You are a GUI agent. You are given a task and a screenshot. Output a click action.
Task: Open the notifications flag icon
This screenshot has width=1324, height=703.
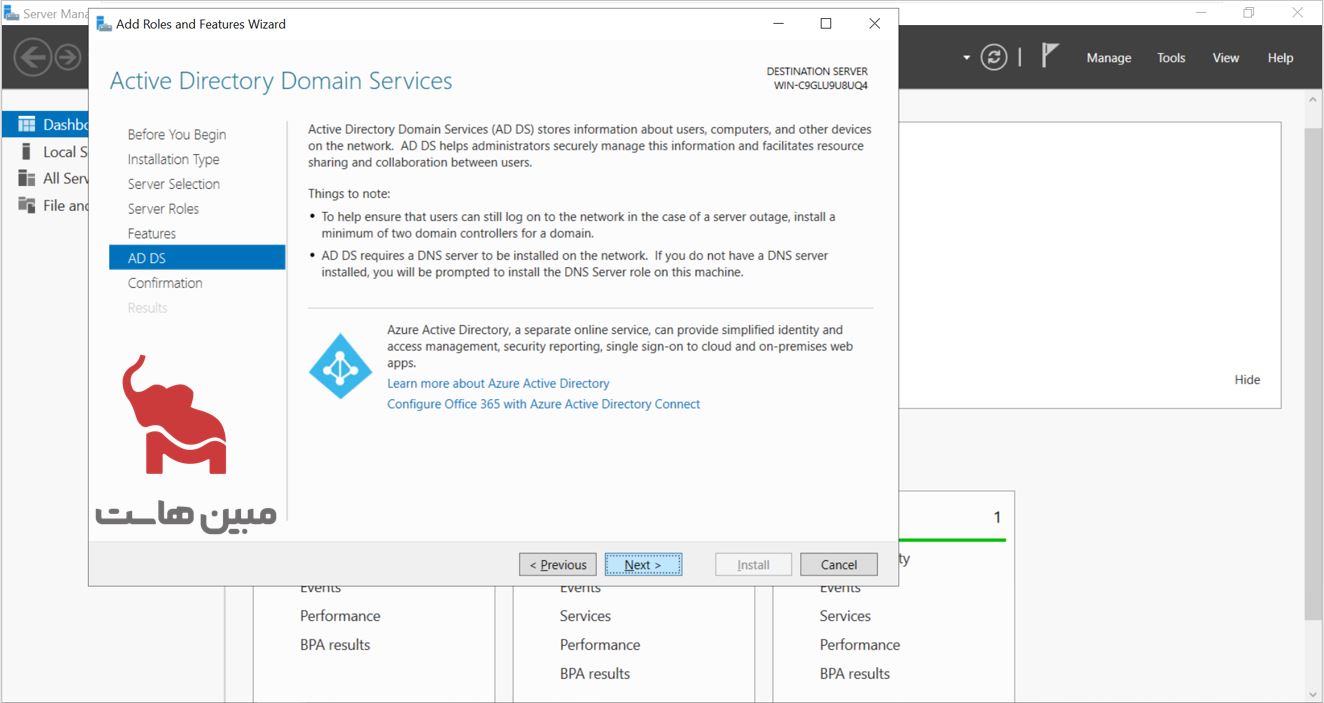pyautogui.click(x=1049, y=56)
